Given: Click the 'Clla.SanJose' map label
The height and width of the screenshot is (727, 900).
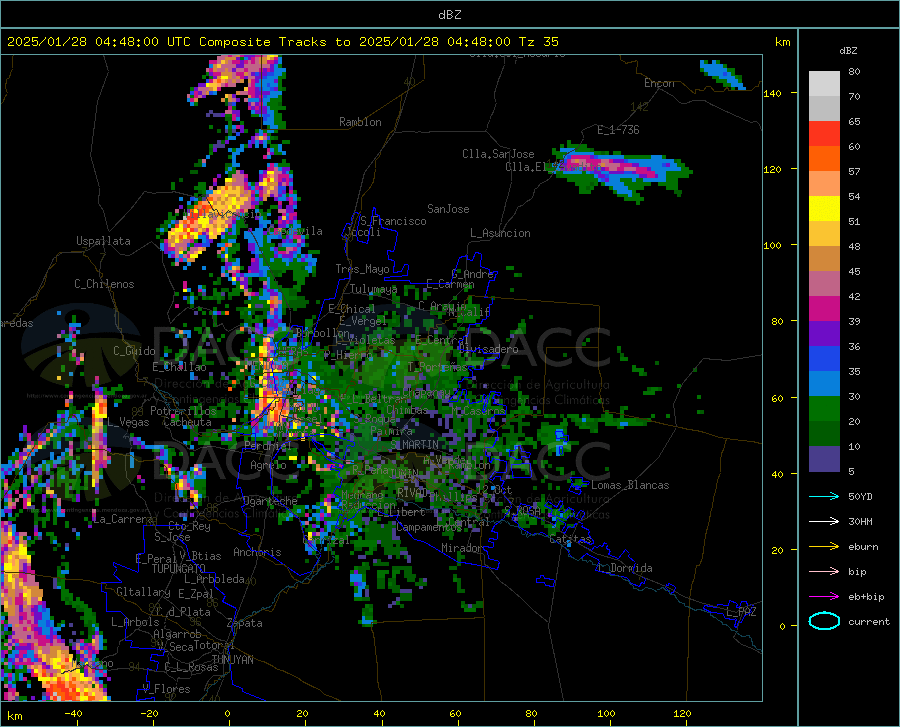Looking at the screenshot, I should coord(498,154).
